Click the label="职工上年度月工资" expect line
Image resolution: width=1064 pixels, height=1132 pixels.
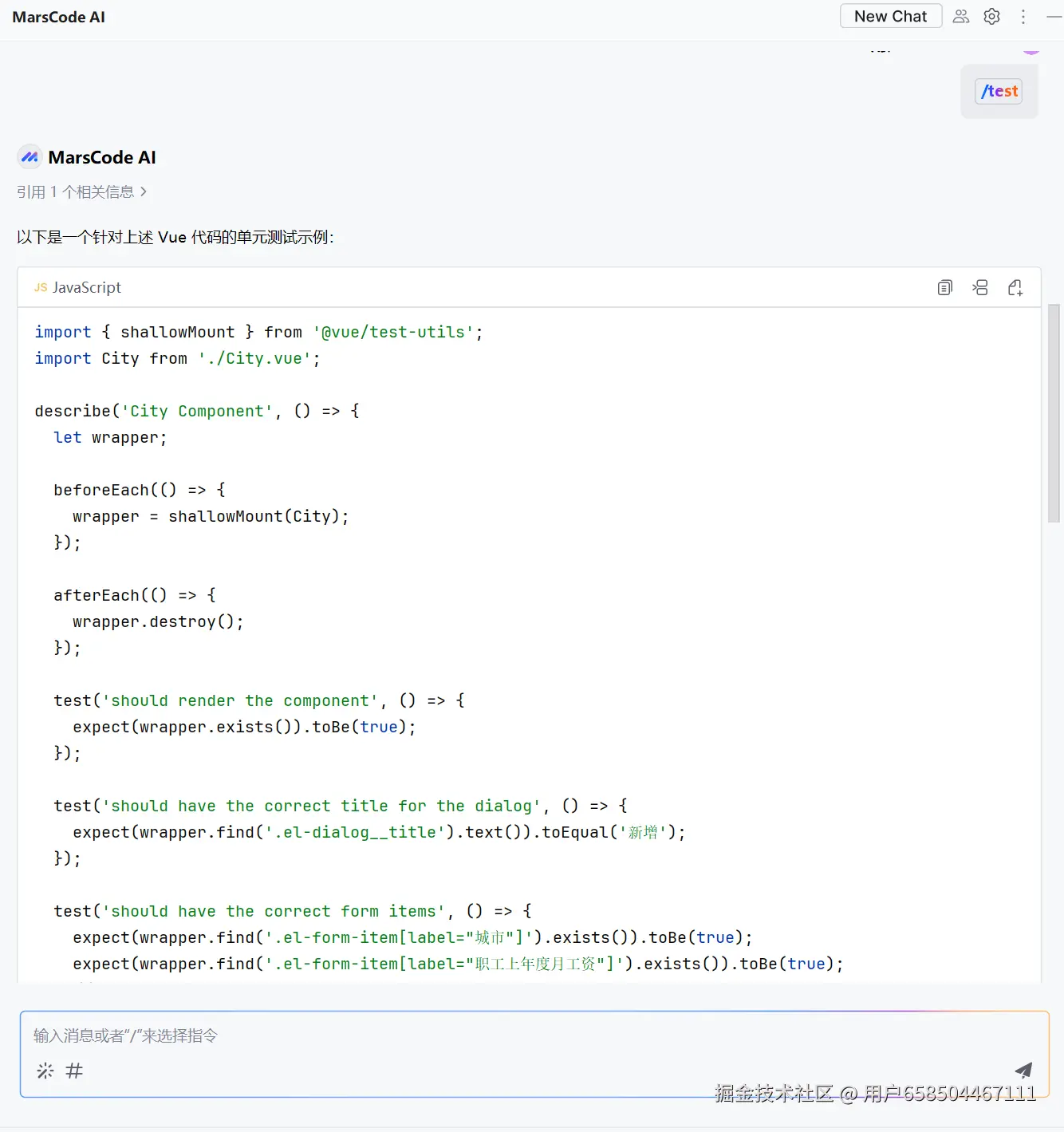pyautogui.click(x=458, y=964)
